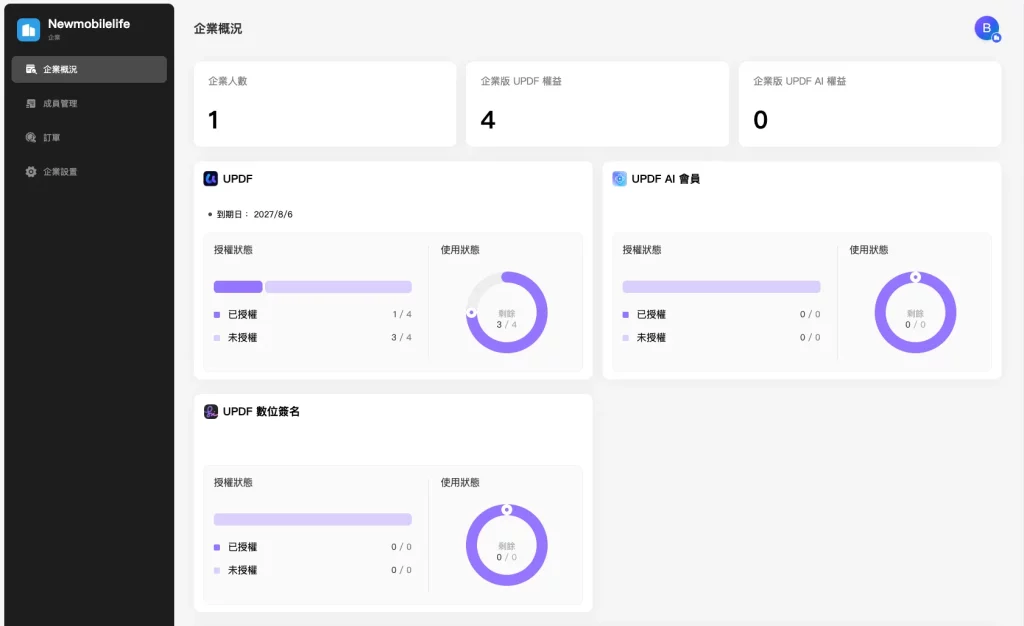Click 授權狀態 label in UPDF card
1024x626 pixels.
tap(233, 249)
